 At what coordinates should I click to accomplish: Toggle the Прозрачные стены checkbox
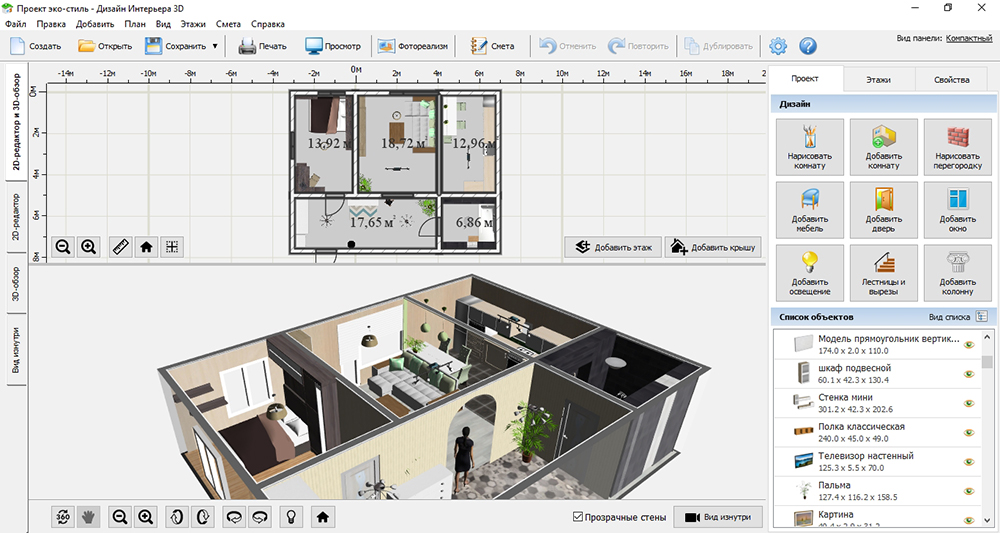click(578, 516)
